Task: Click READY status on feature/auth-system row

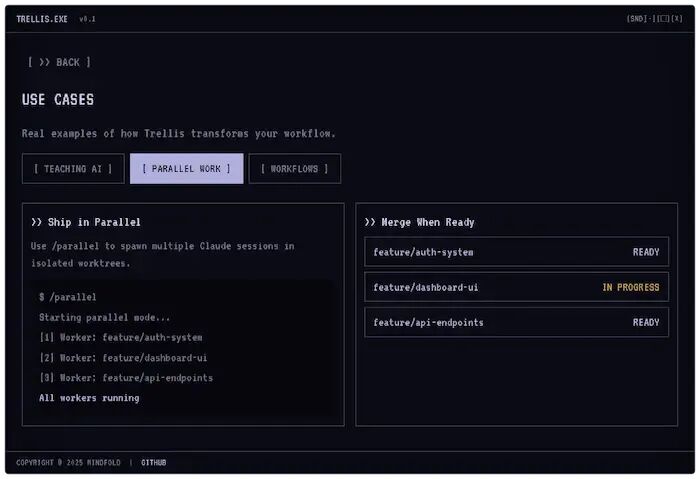Action: (x=646, y=252)
